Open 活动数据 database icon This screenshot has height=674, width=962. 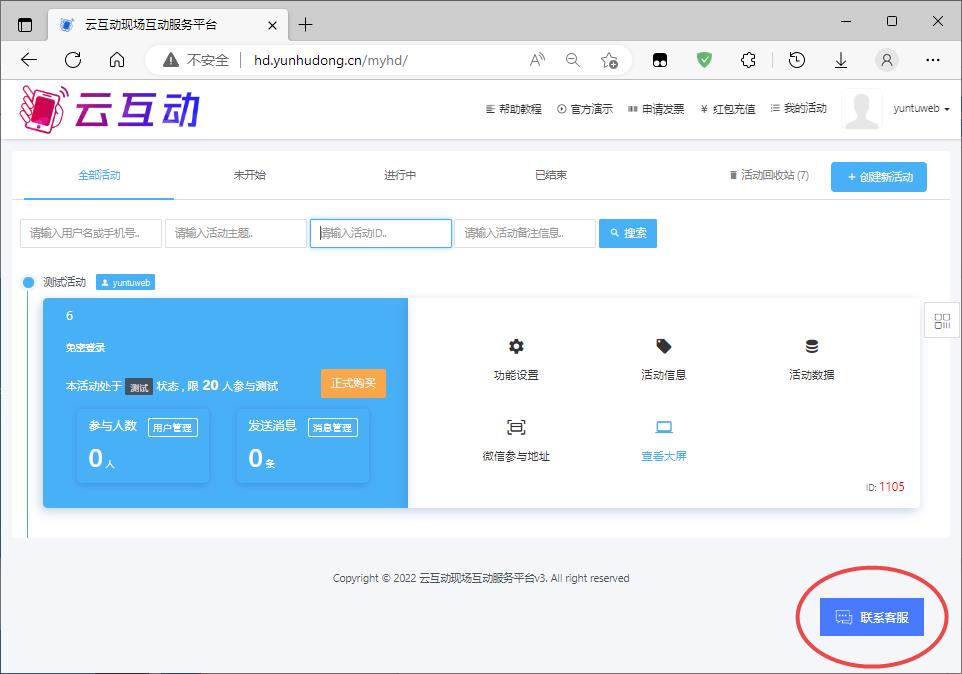(x=811, y=347)
